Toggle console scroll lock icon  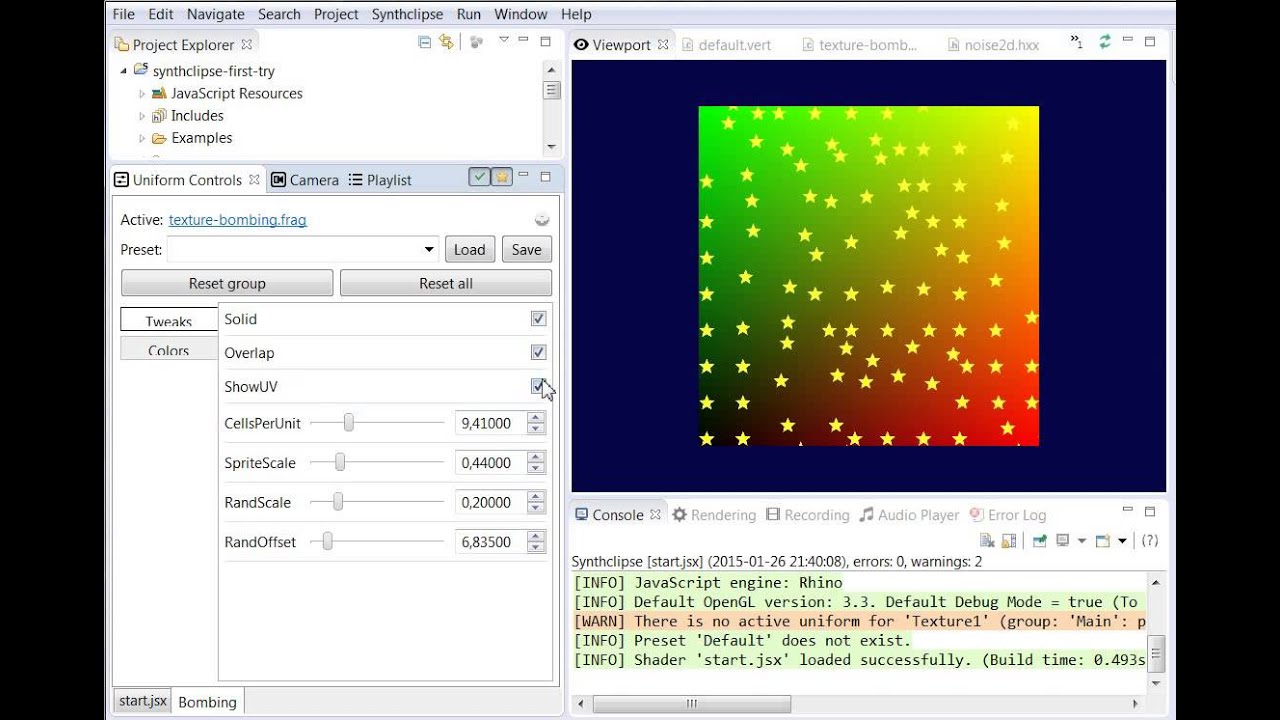click(x=1008, y=541)
